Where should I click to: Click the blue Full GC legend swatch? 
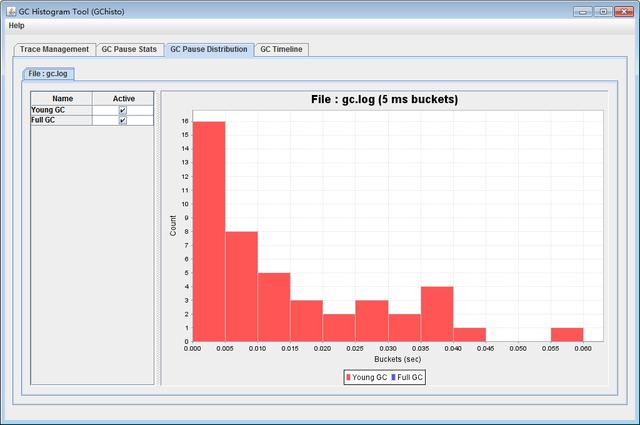point(393,377)
